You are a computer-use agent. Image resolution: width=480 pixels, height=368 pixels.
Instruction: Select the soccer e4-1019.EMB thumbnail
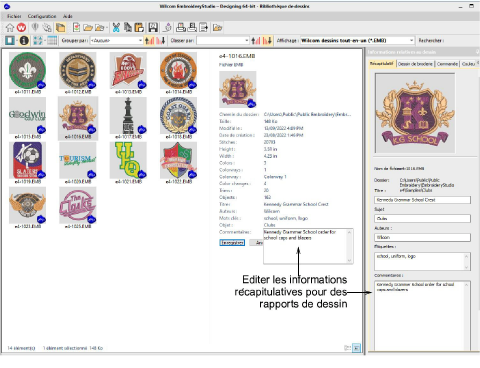click(27, 163)
